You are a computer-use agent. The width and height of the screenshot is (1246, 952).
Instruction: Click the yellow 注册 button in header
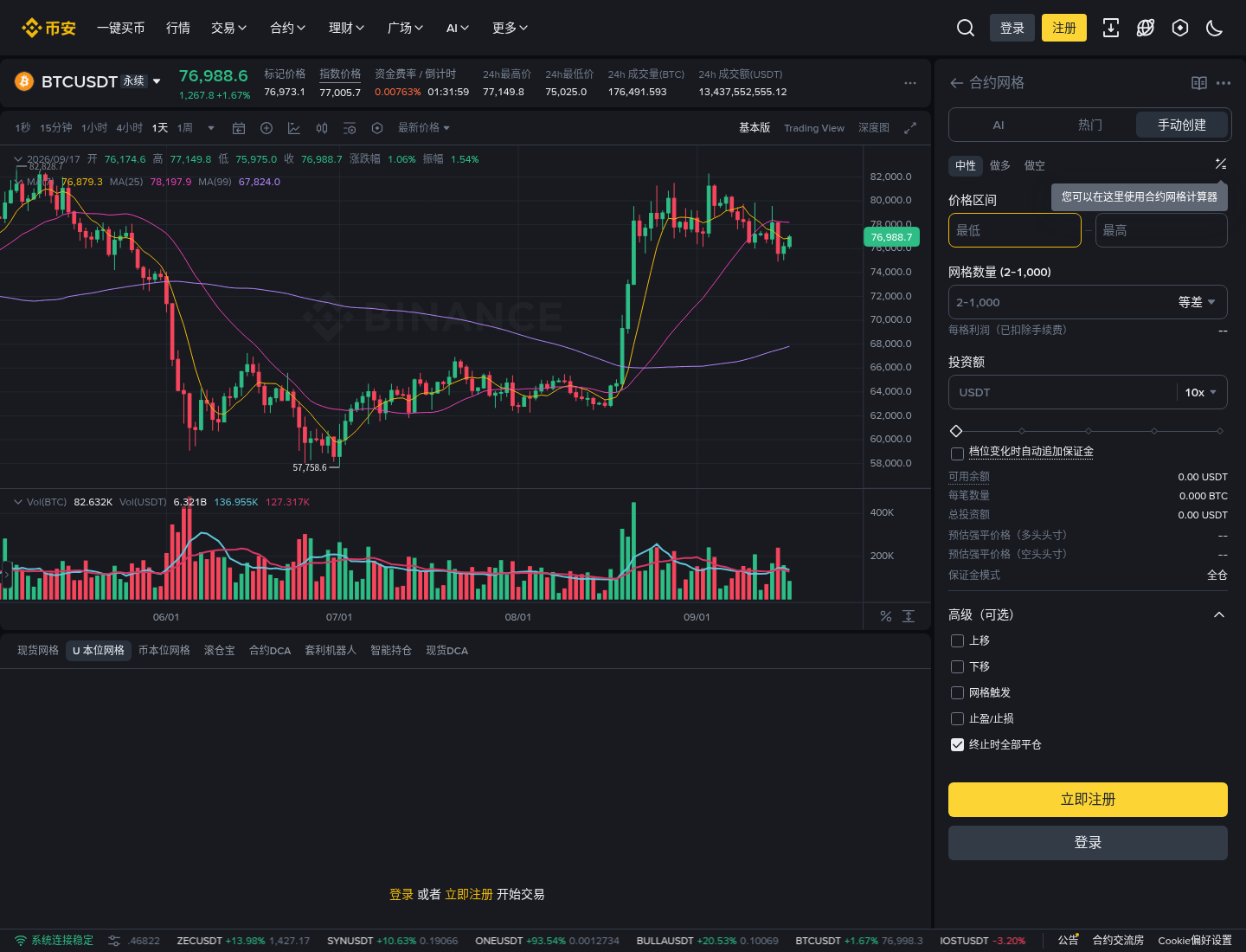click(x=1064, y=28)
